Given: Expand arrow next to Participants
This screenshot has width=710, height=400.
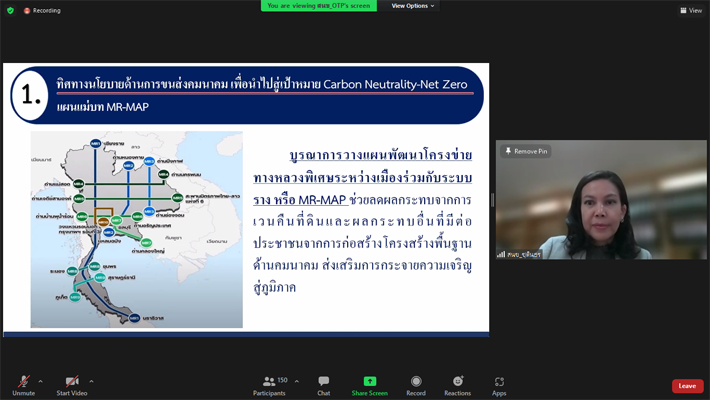Looking at the screenshot, I should pyautogui.click(x=297, y=381).
